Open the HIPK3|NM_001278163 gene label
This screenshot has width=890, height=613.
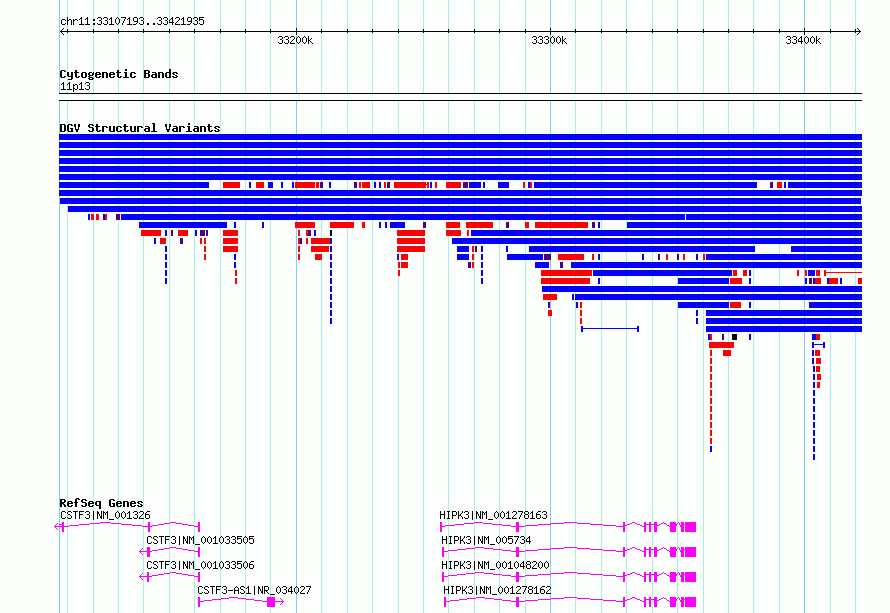493,515
